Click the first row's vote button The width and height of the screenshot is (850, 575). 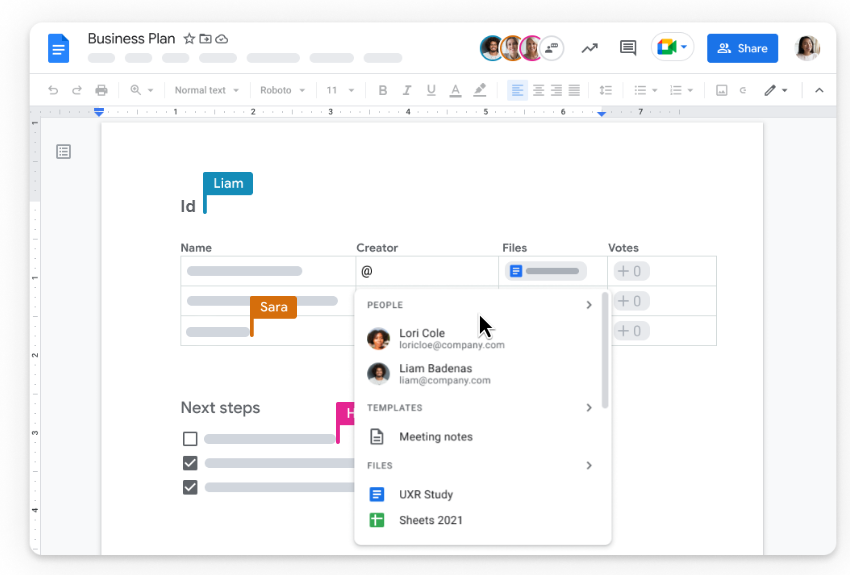pos(632,271)
